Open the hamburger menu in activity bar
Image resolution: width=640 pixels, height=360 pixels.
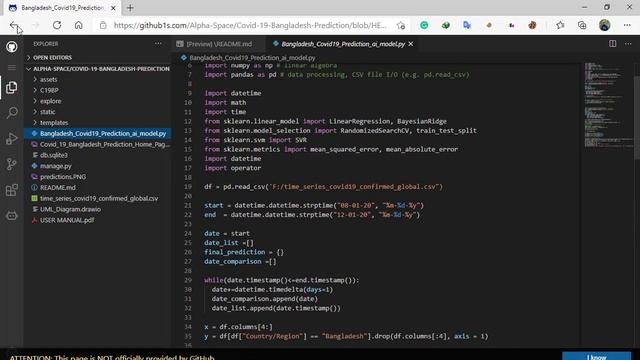tap(11, 67)
